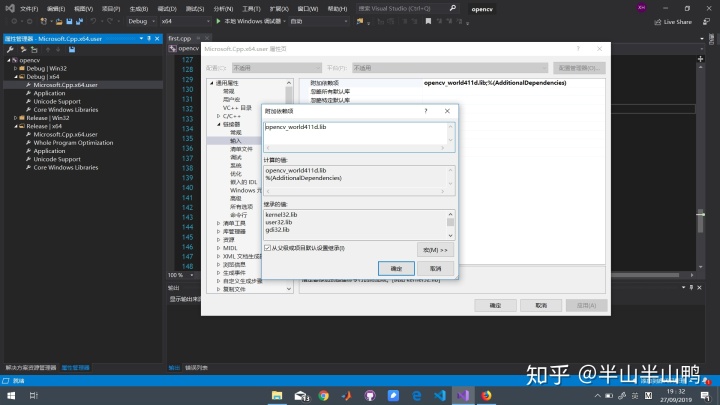This screenshot has height=405, width=720.
Task: Open the 工具(T) menu
Action: 251,9
